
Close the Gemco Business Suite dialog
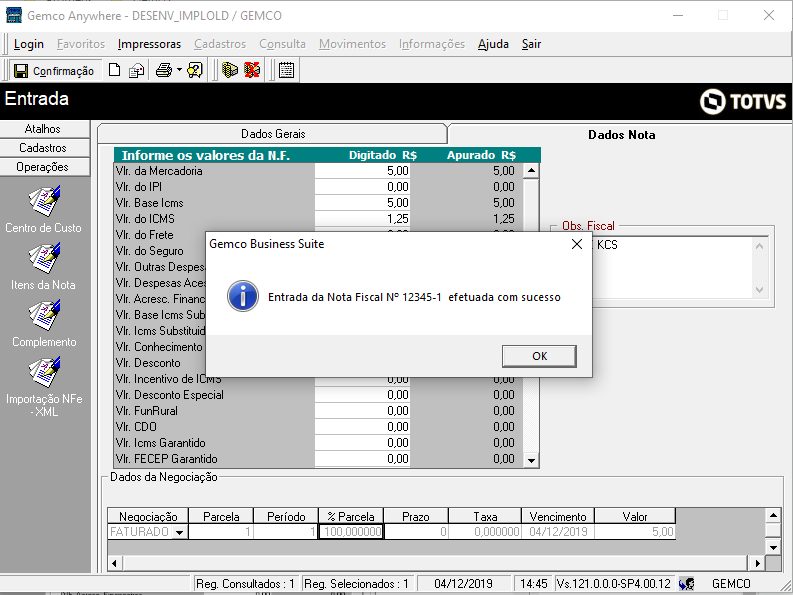coord(577,244)
